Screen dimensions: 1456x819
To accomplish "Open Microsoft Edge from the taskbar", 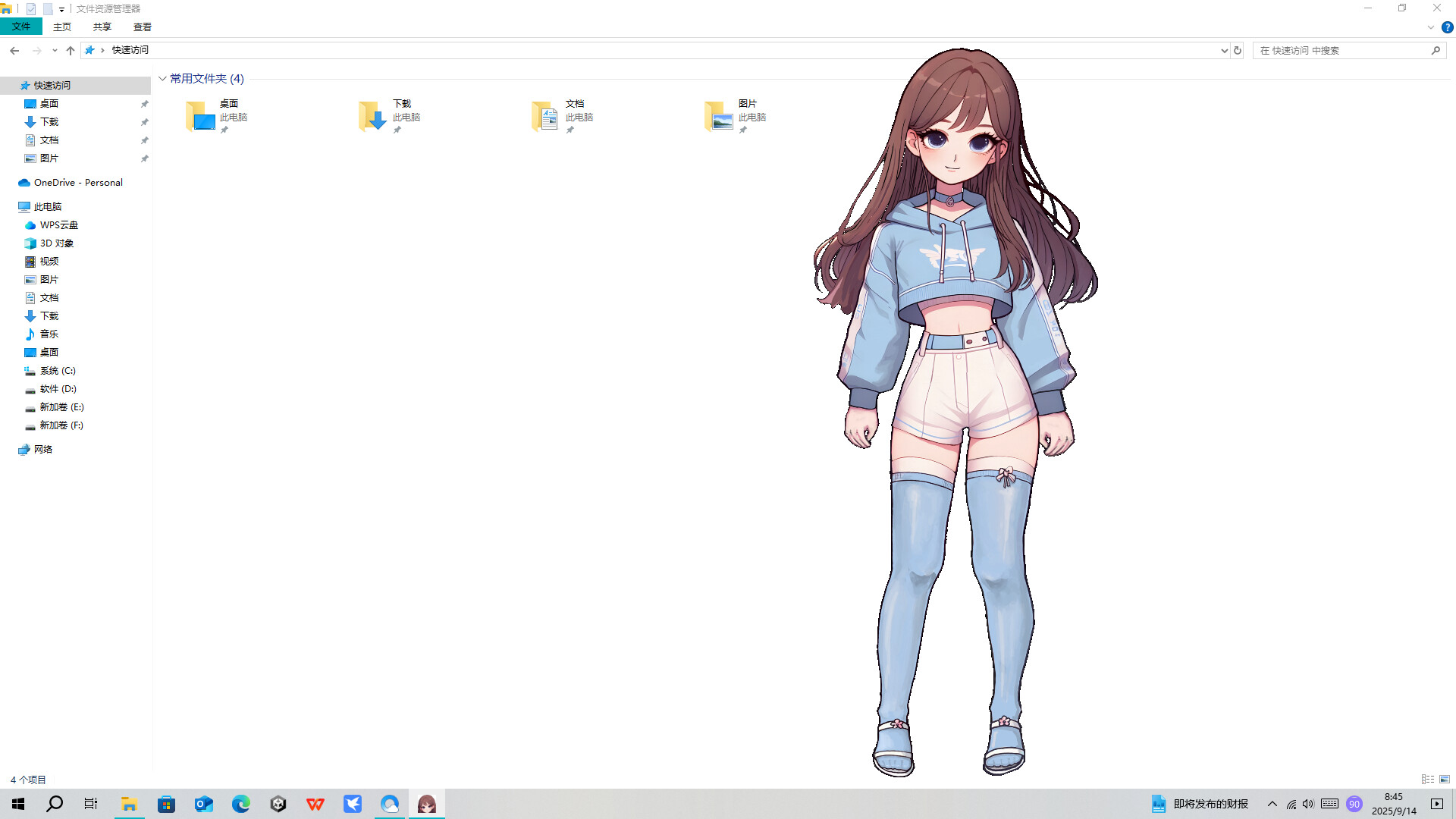I will [241, 804].
